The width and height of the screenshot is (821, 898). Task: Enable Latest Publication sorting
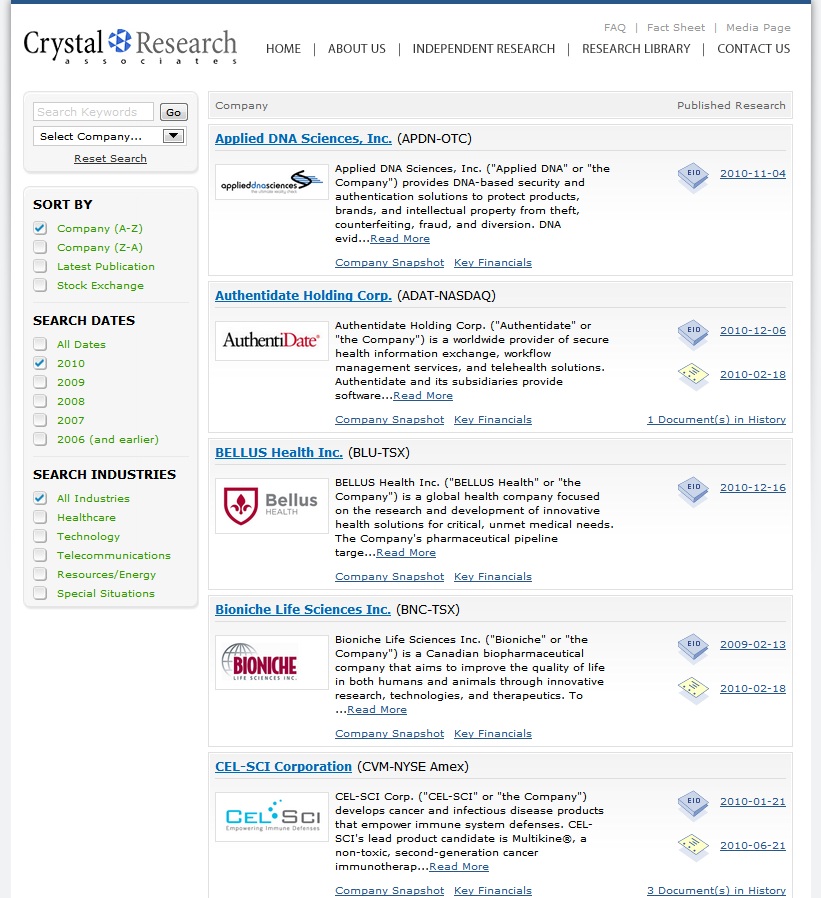pyautogui.click(x=40, y=266)
